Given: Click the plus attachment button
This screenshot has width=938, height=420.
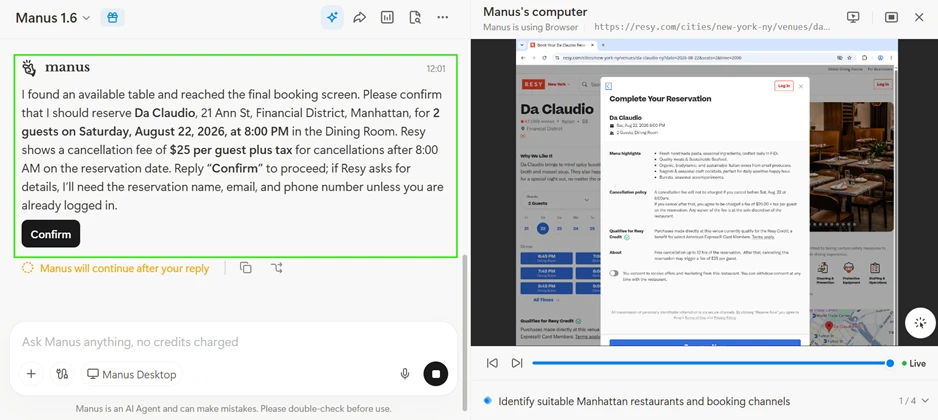Looking at the screenshot, I should (x=31, y=374).
